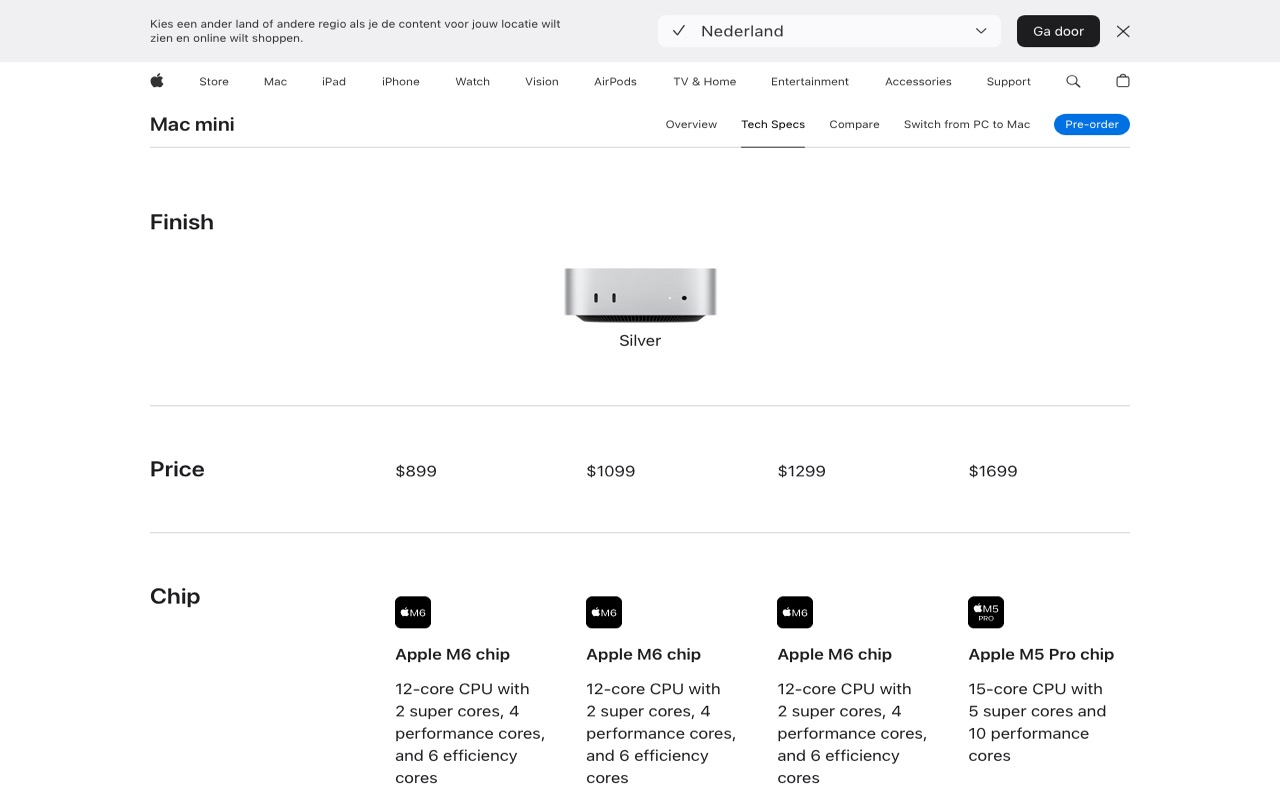Click the $1699 price
The image size is (1280, 800).
(993, 471)
